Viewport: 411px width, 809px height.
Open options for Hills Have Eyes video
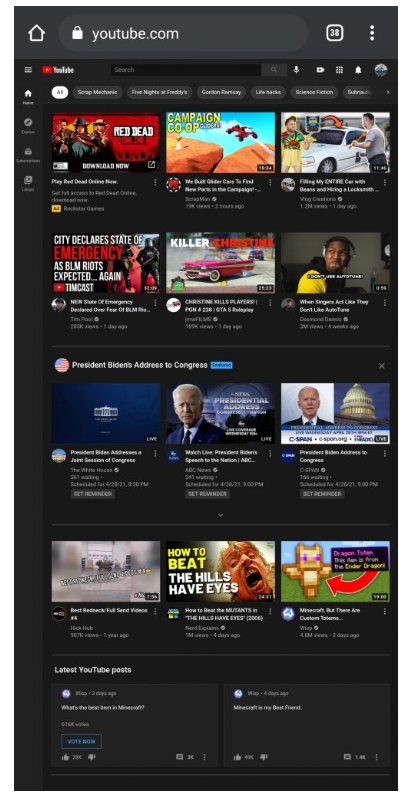(270, 611)
